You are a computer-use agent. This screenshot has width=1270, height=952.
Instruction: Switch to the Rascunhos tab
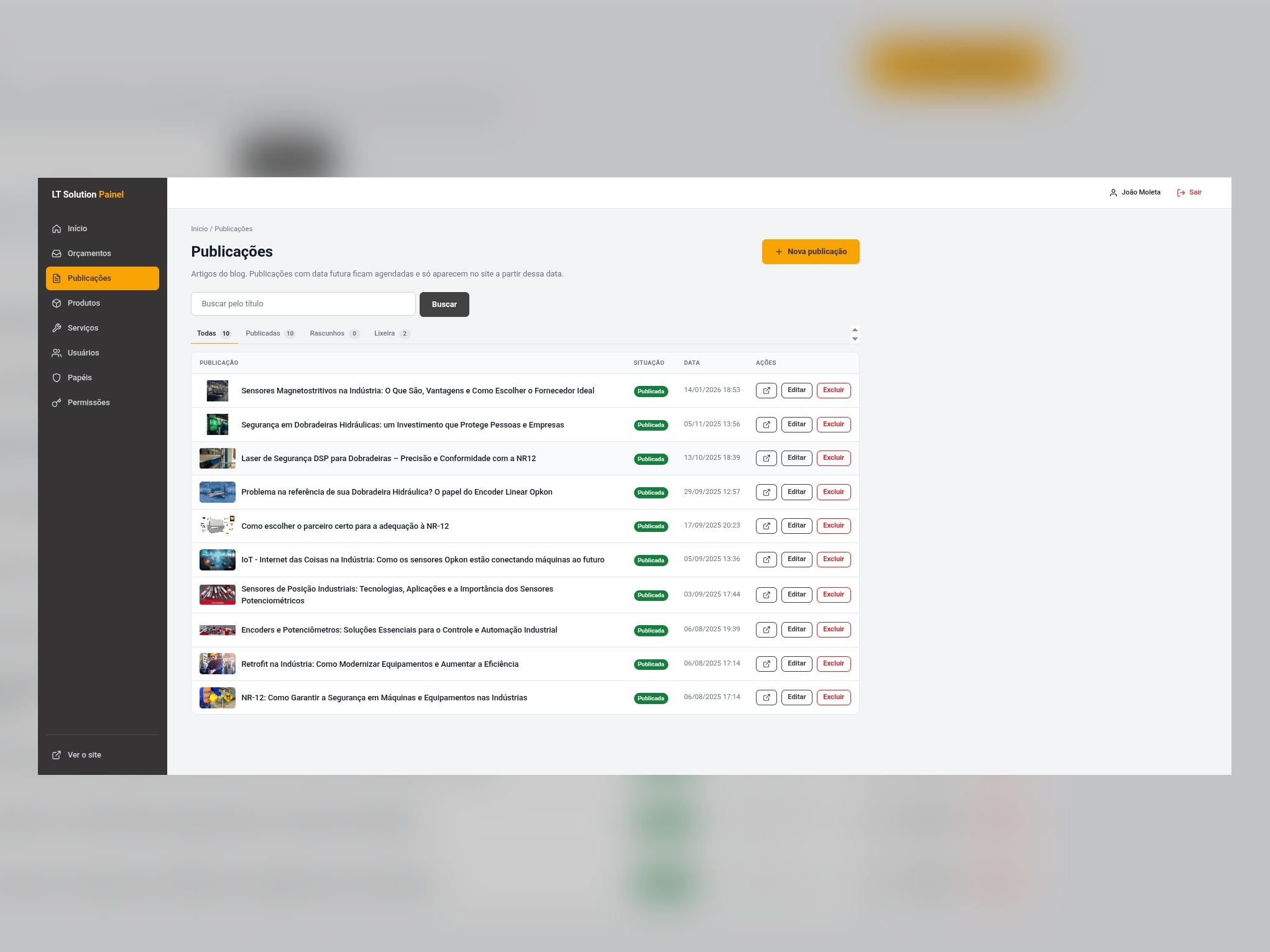334,334
